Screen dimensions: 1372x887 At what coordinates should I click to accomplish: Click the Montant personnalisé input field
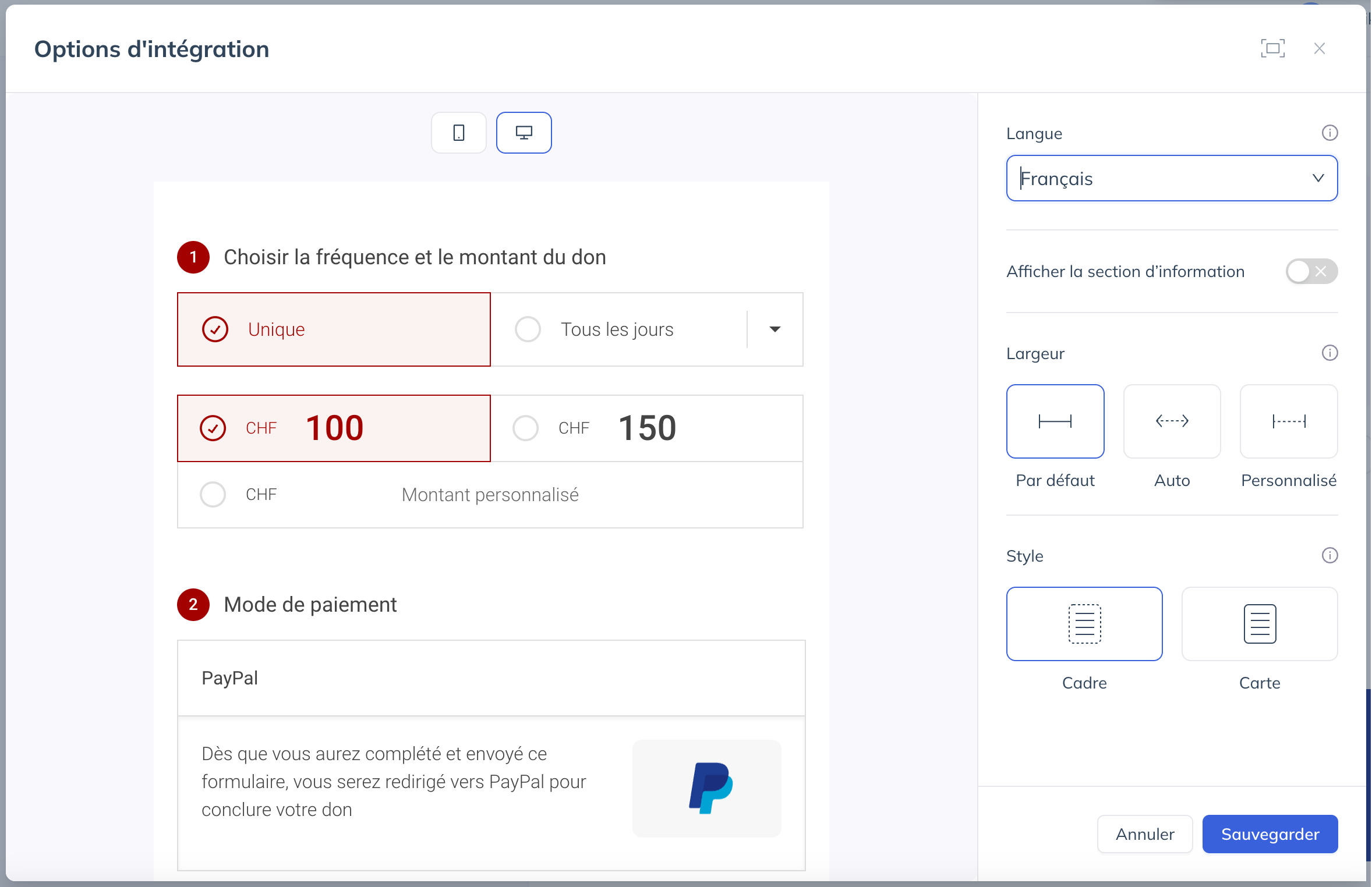pos(490,495)
